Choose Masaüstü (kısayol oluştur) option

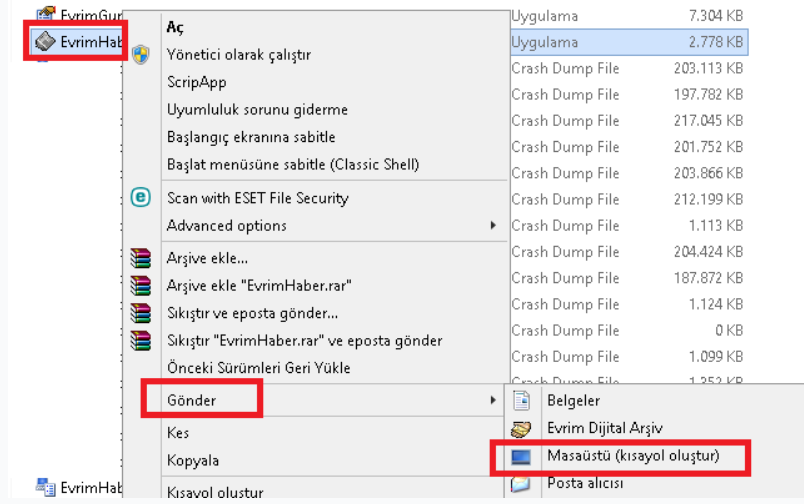pos(633,455)
